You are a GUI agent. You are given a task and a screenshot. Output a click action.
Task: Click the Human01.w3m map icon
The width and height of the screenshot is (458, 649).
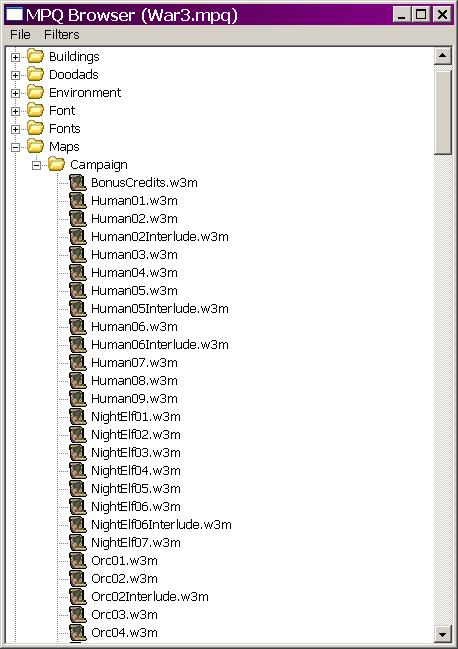(78, 201)
